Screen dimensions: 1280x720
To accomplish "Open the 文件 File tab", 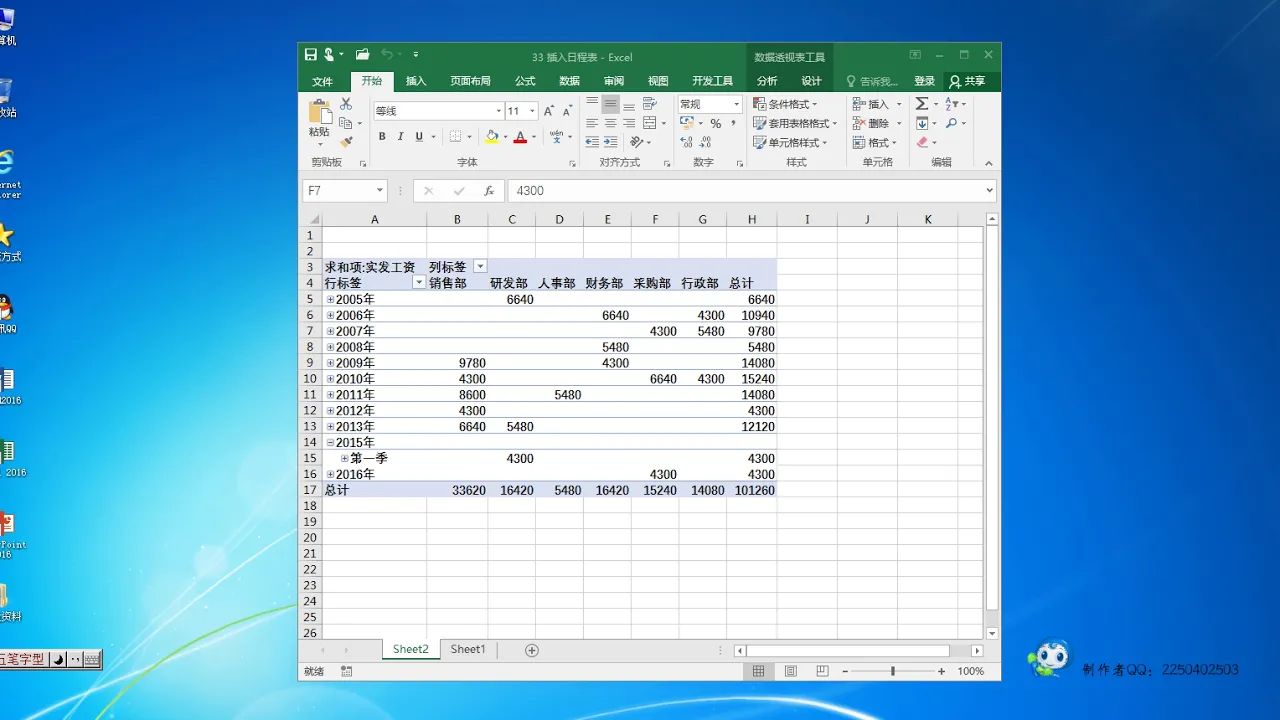I will tap(322, 81).
